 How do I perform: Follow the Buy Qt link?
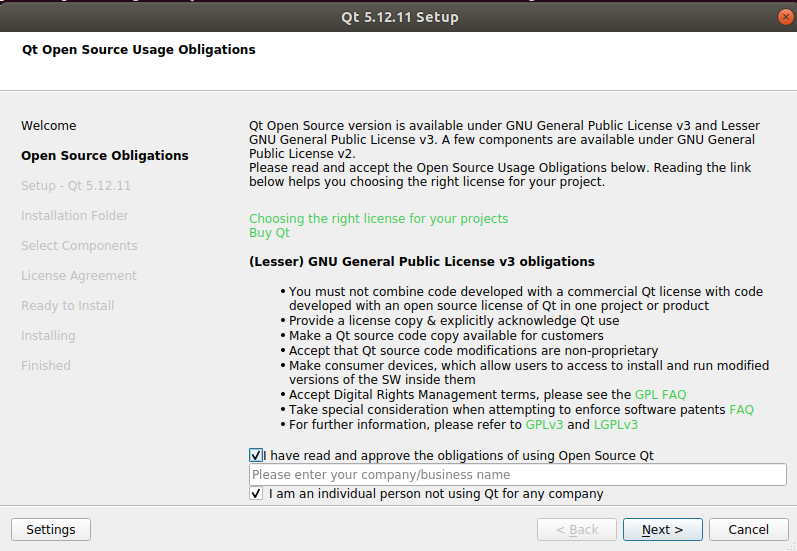[269, 233]
